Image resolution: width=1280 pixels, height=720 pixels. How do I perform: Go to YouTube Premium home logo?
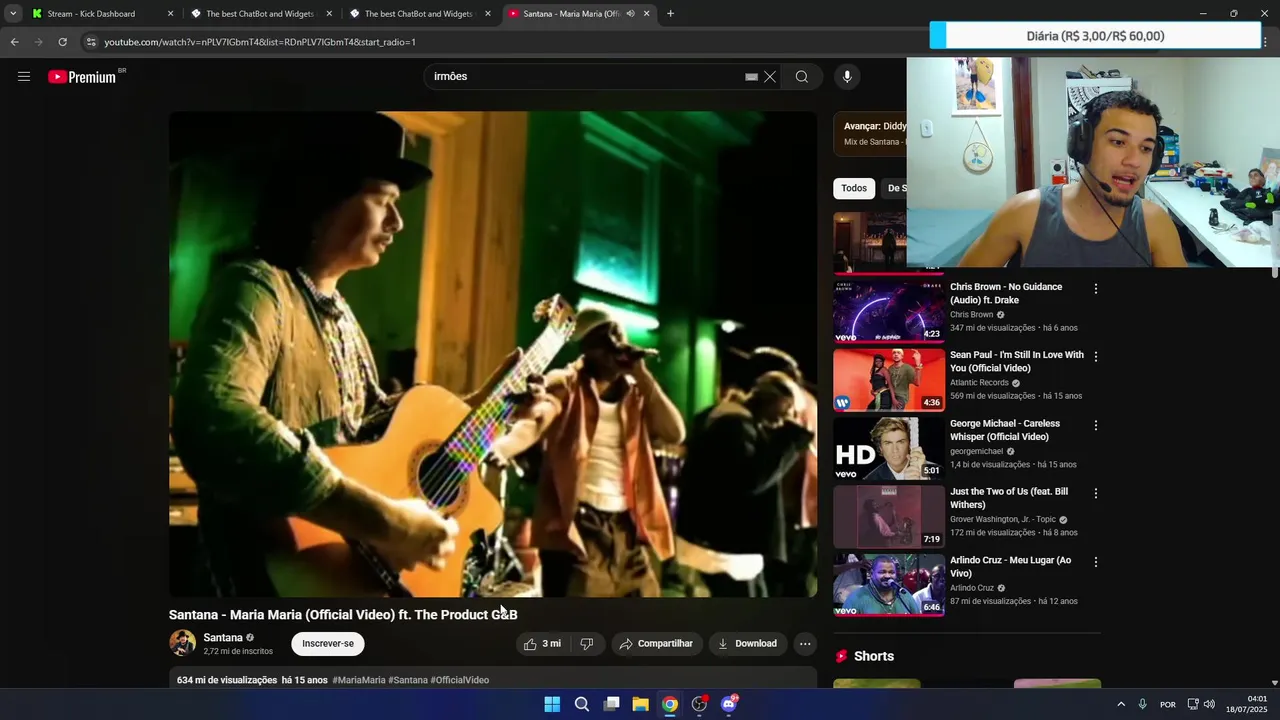coord(83,77)
